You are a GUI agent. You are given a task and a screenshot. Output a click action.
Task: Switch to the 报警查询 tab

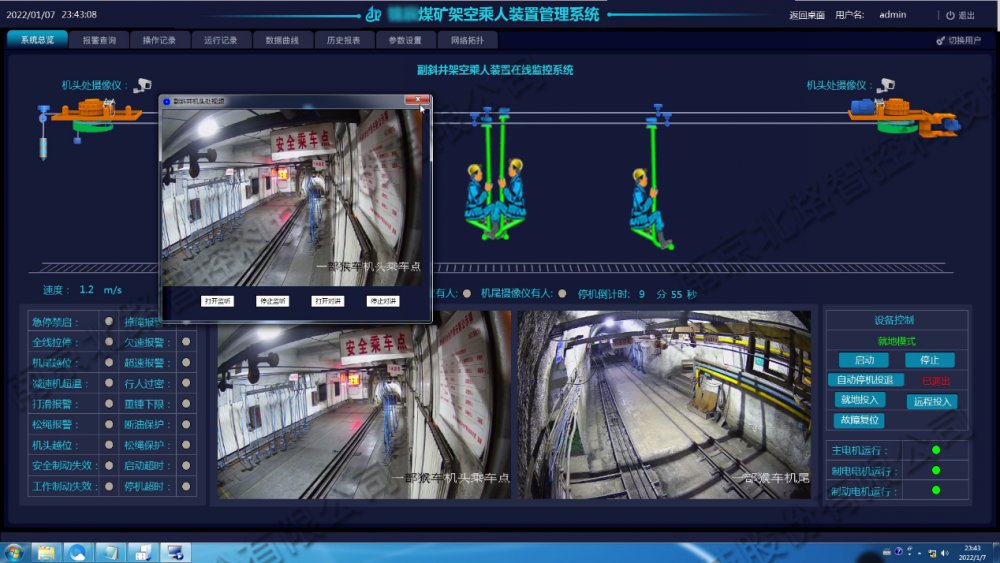click(x=99, y=40)
